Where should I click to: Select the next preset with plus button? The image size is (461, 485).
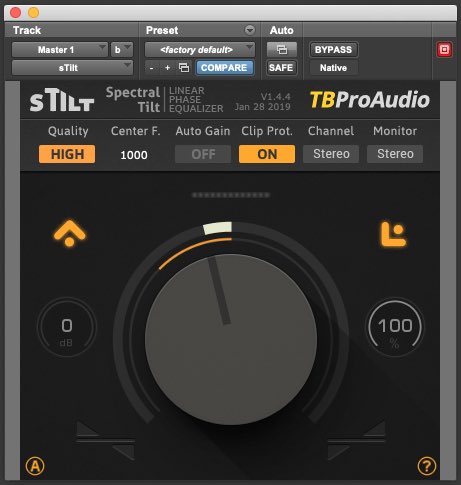[x=168, y=68]
